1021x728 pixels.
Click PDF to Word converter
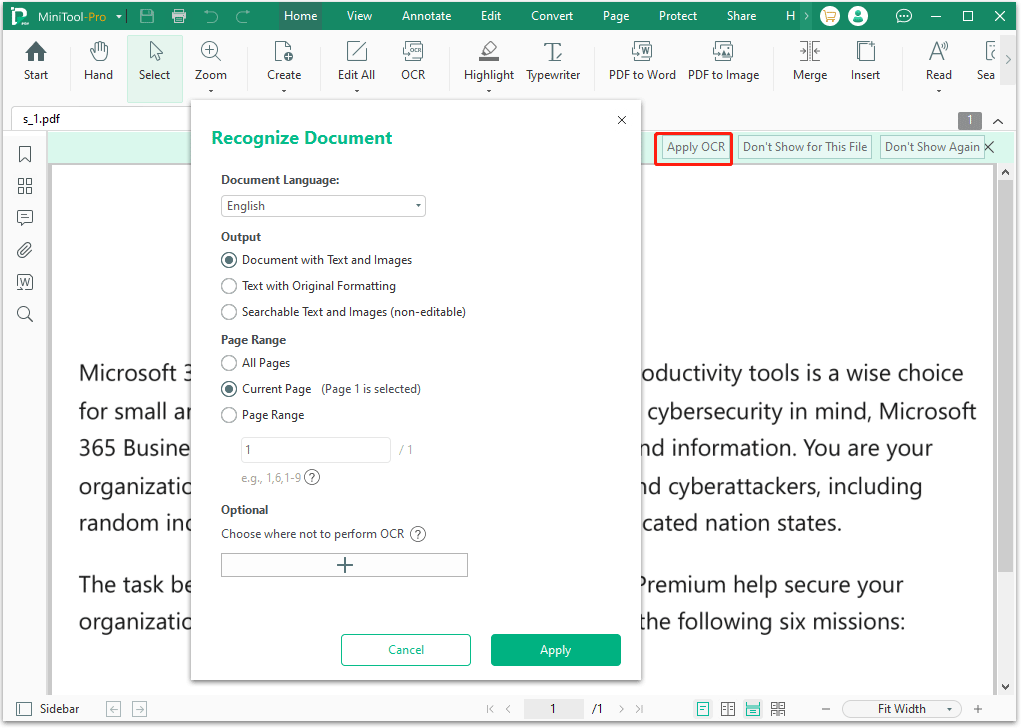pos(642,62)
